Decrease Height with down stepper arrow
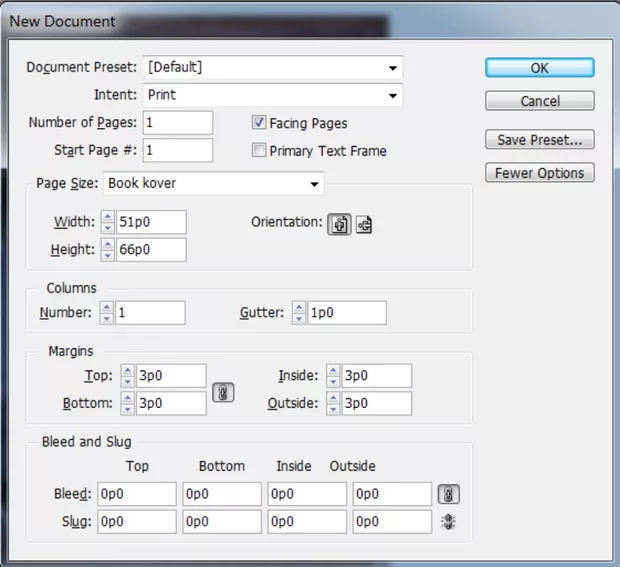 (x=108, y=255)
